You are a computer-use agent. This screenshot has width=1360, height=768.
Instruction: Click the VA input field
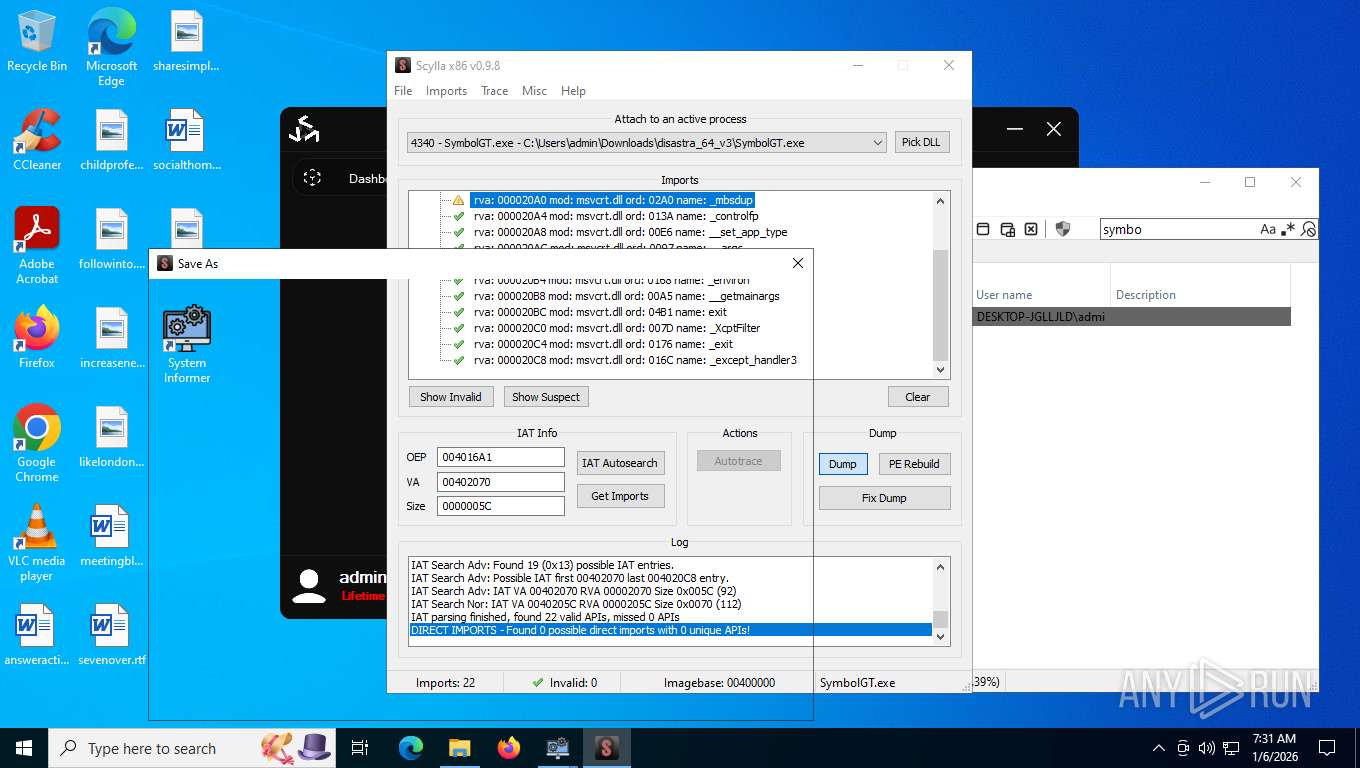tap(500, 482)
